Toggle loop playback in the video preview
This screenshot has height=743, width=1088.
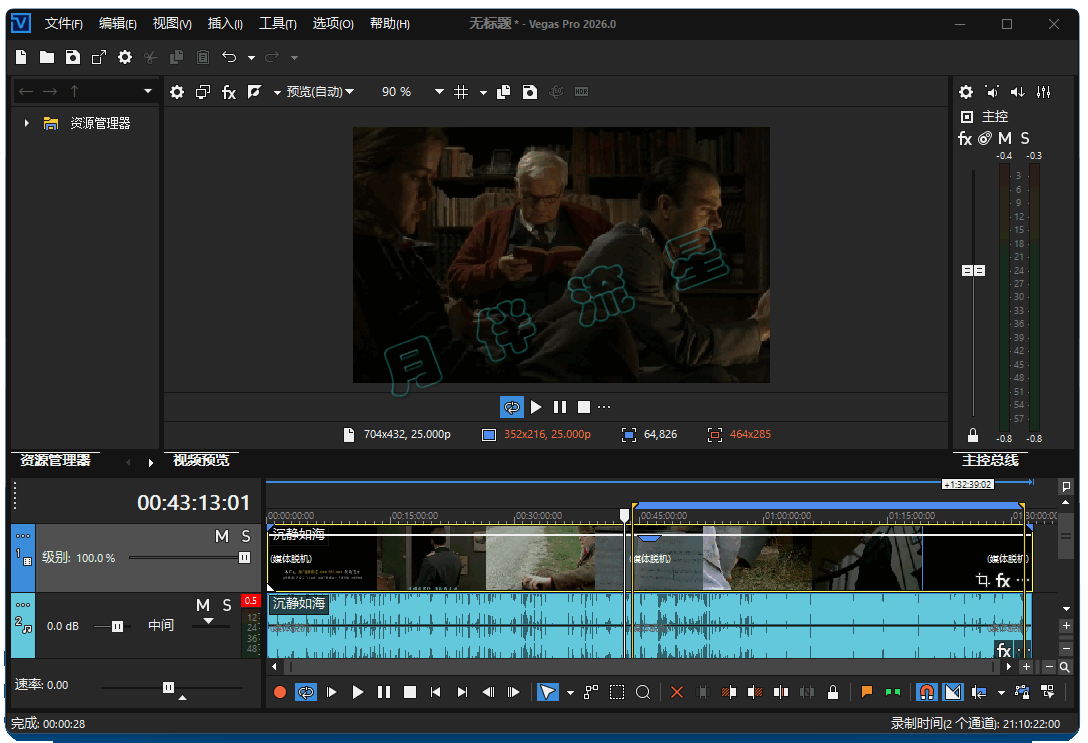pyautogui.click(x=511, y=407)
